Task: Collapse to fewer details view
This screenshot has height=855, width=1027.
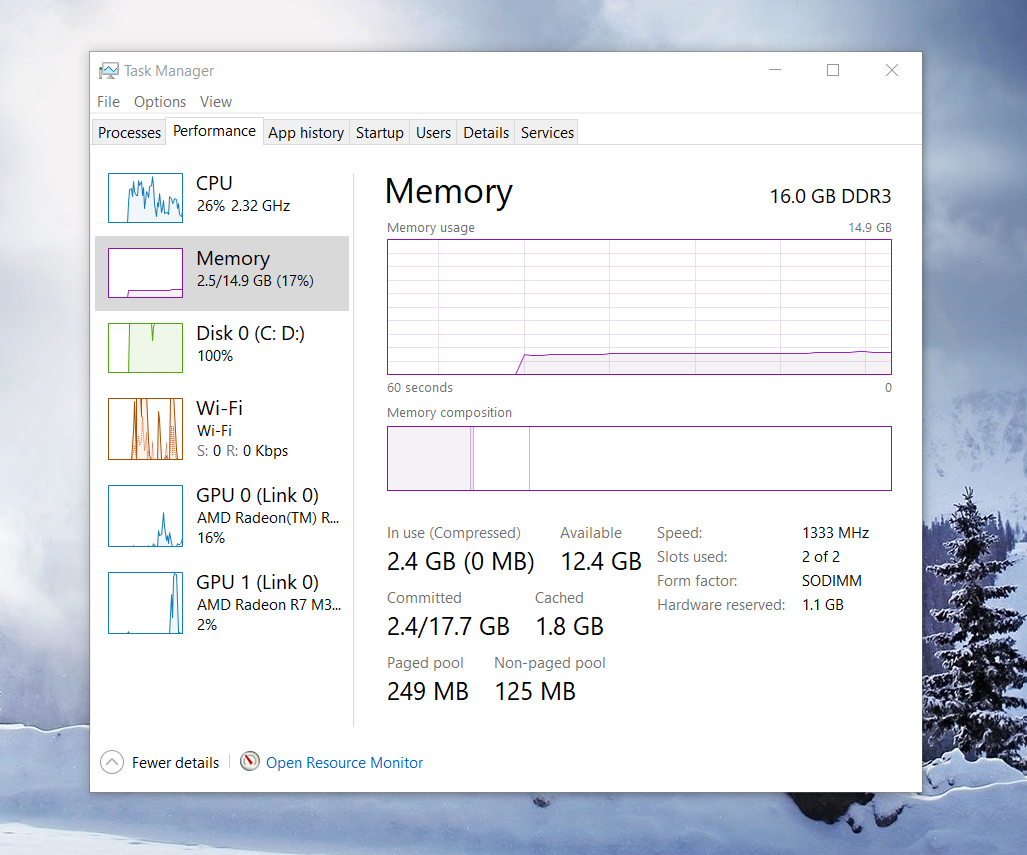Action: (159, 762)
